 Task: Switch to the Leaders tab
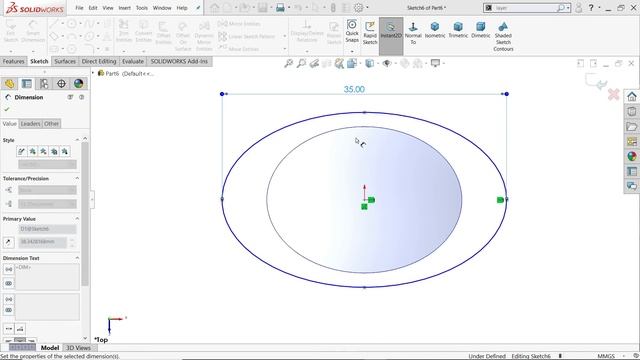pos(30,124)
